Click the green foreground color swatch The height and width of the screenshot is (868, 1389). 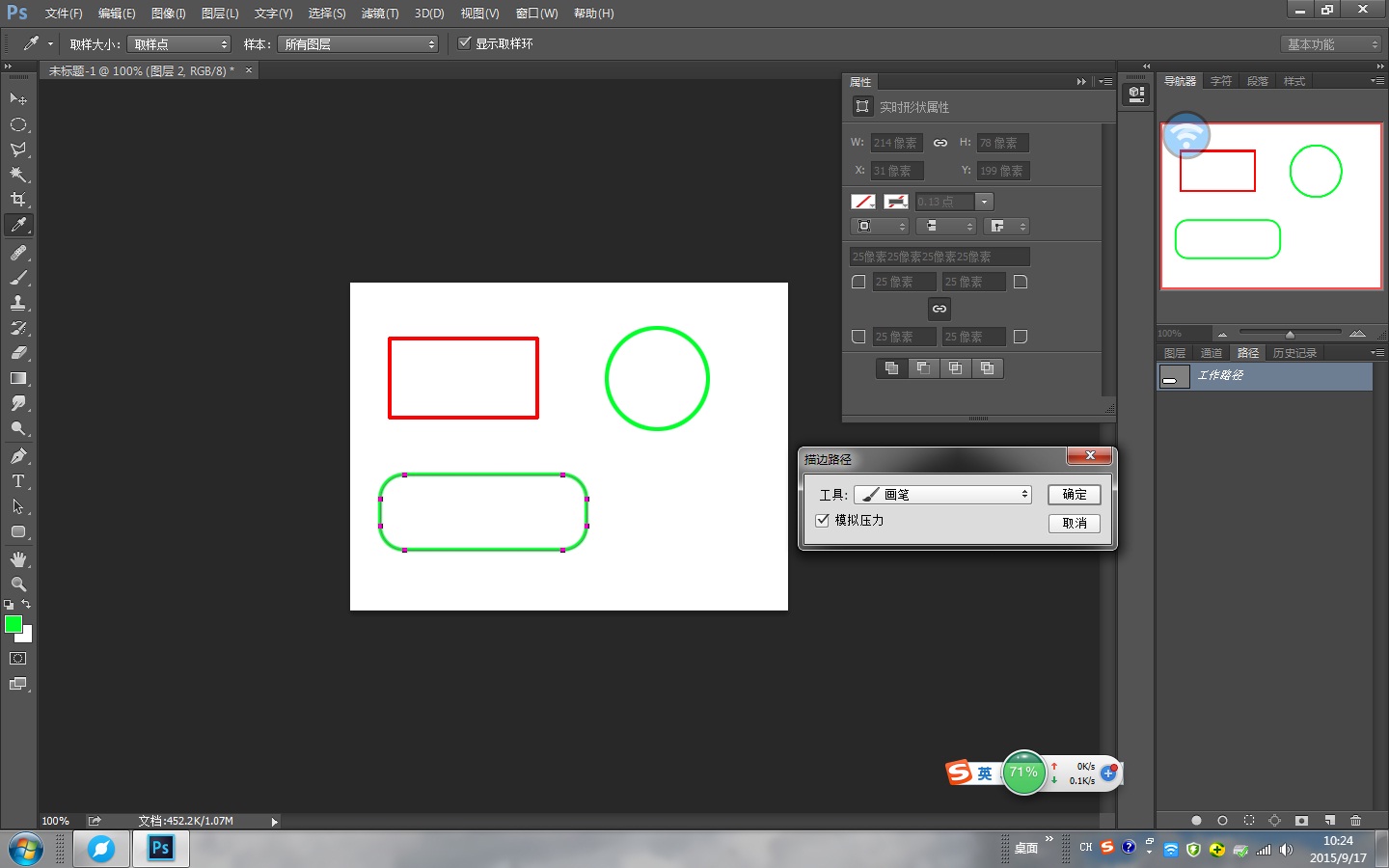click(x=13, y=624)
